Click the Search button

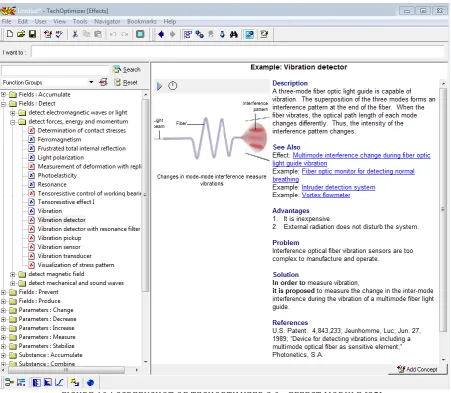127,69
